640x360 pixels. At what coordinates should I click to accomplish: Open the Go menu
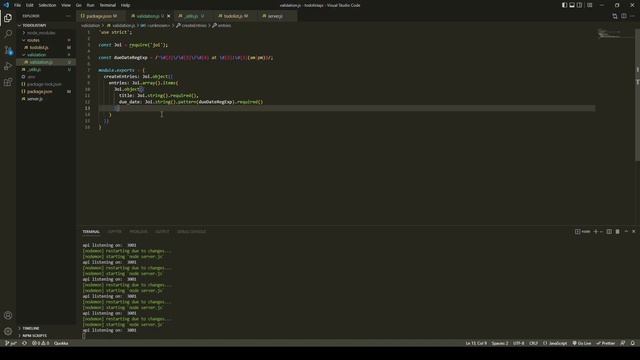pos(79,5)
